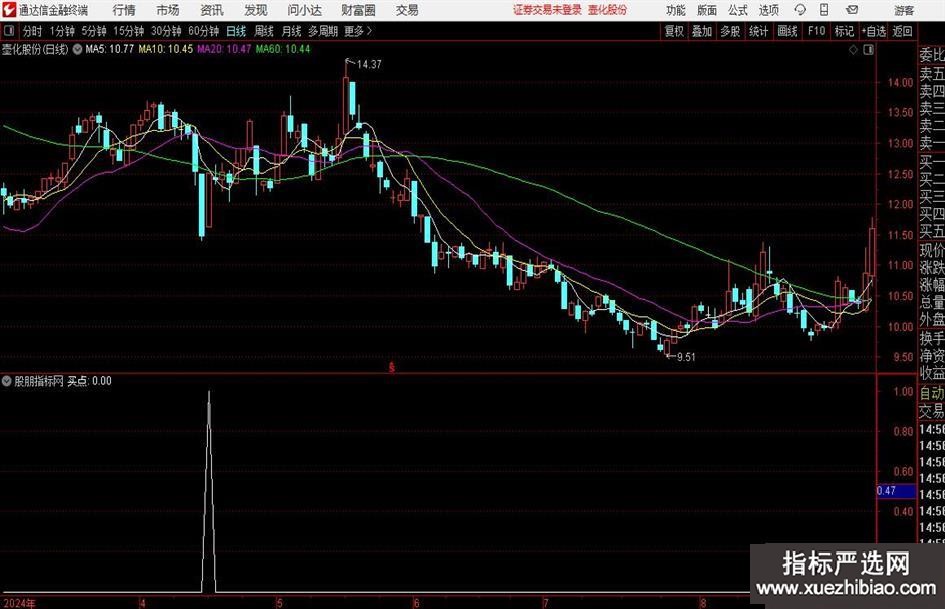Click the red 壹化股份 stock name link
The height and width of the screenshot is (609, 945).
(608, 10)
